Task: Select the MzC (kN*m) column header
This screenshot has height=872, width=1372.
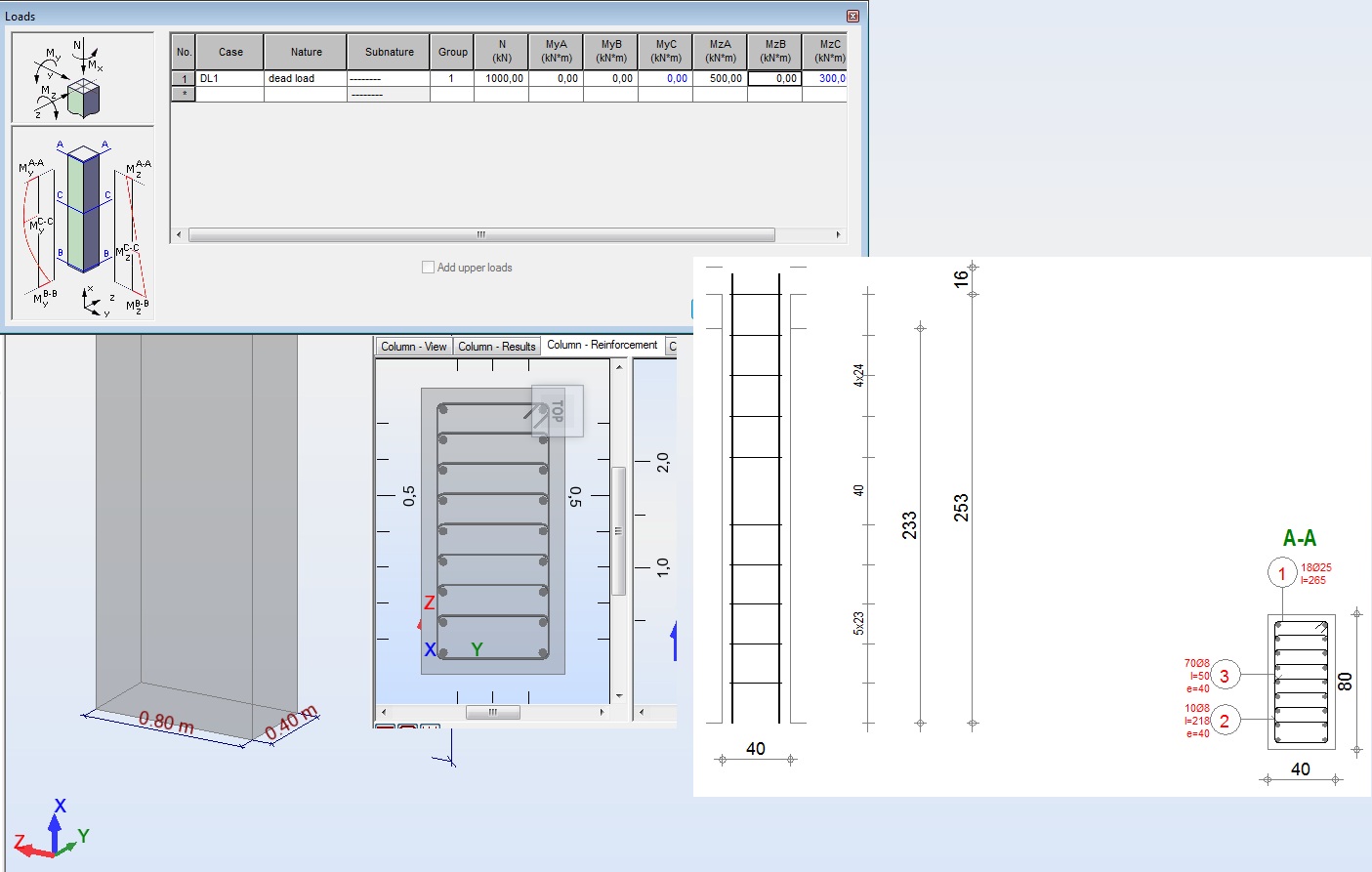Action: tap(825, 52)
